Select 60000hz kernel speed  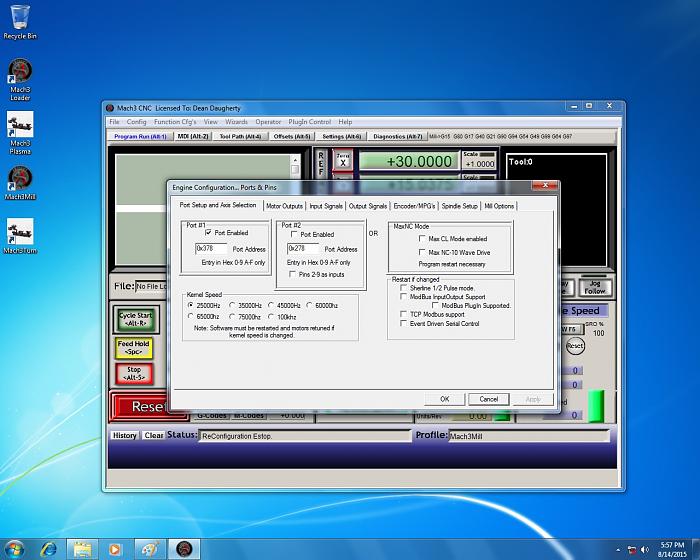point(309,305)
